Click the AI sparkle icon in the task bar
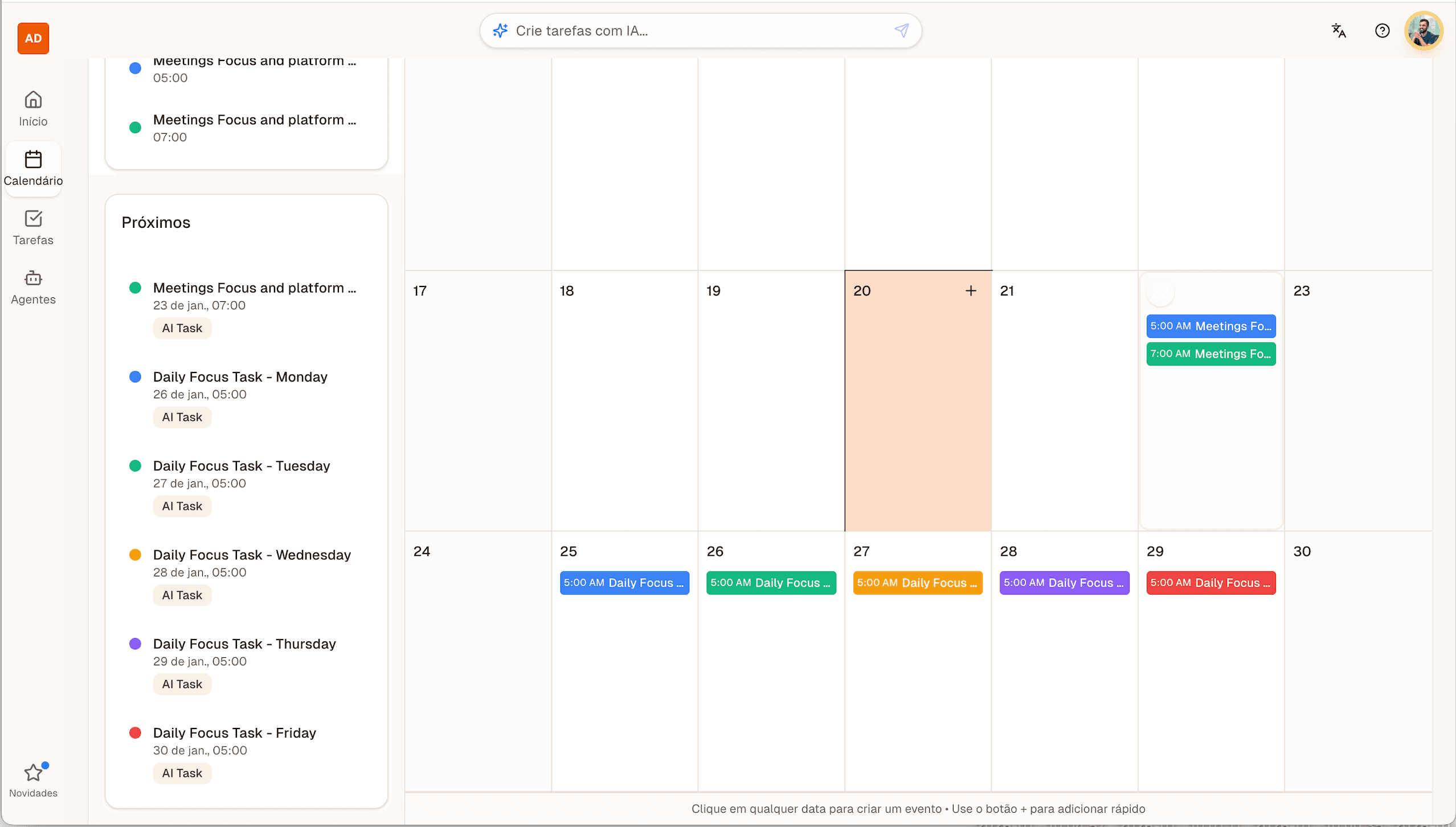The width and height of the screenshot is (1456, 827). point(500,30)
